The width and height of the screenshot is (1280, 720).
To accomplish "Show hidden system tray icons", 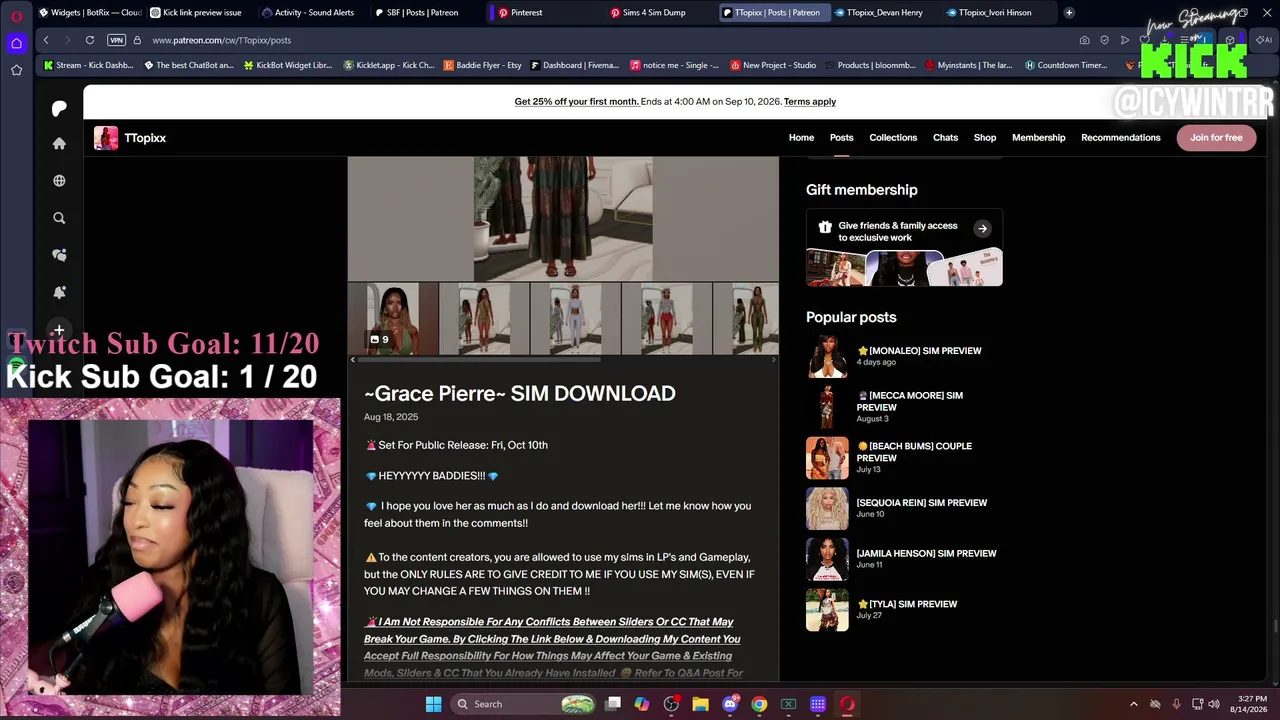I will (x=1133, y=704).
